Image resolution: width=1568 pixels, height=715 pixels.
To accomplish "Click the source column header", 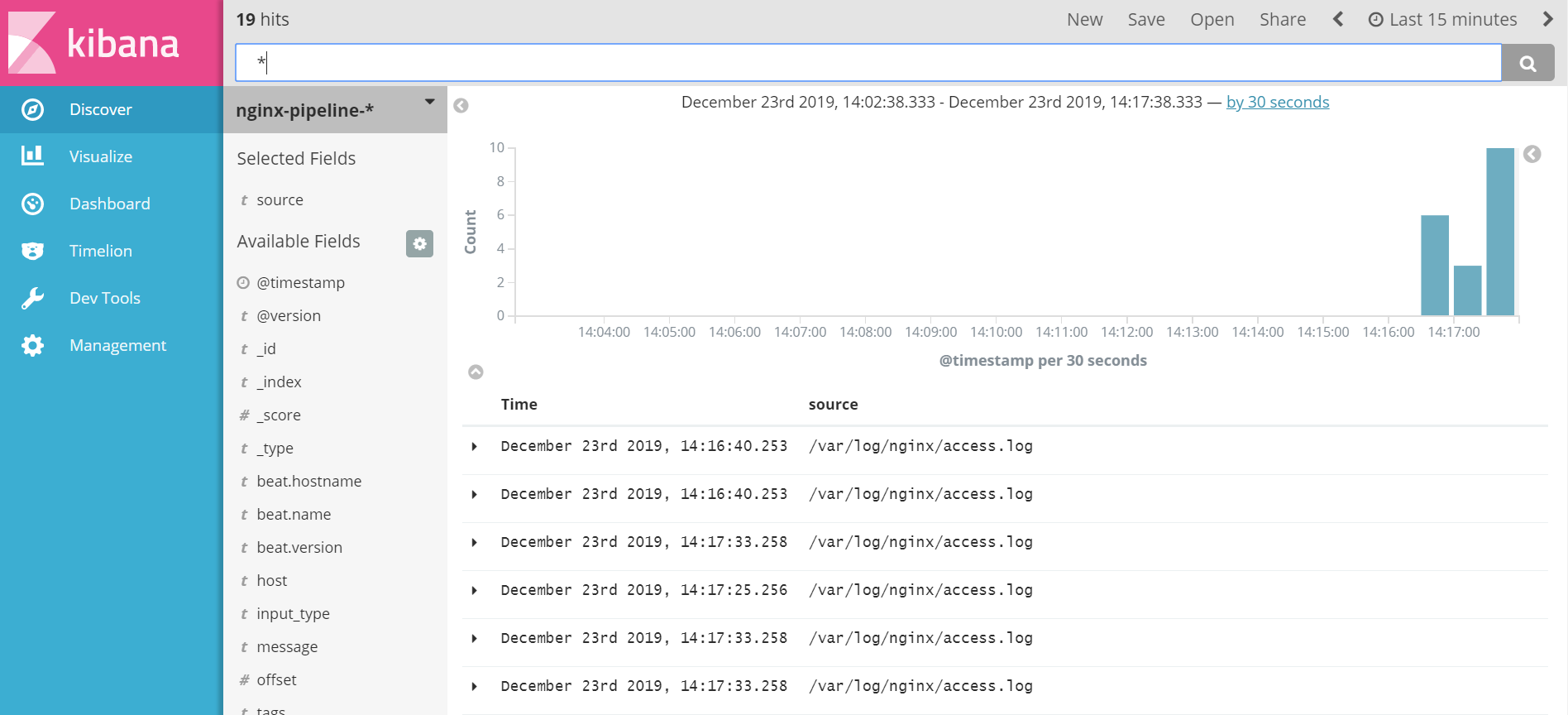I will point(833,405).
